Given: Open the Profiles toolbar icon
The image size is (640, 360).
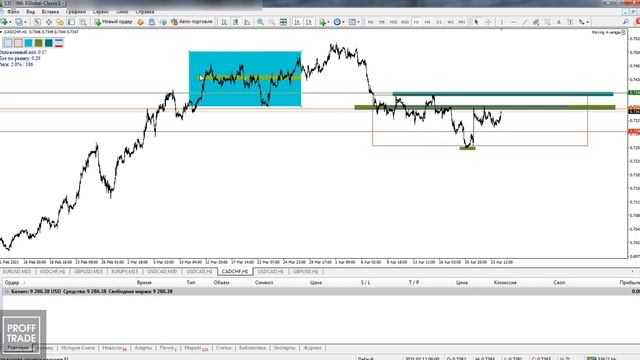Looking at the screenshot, I should click(x=19, y=22).
